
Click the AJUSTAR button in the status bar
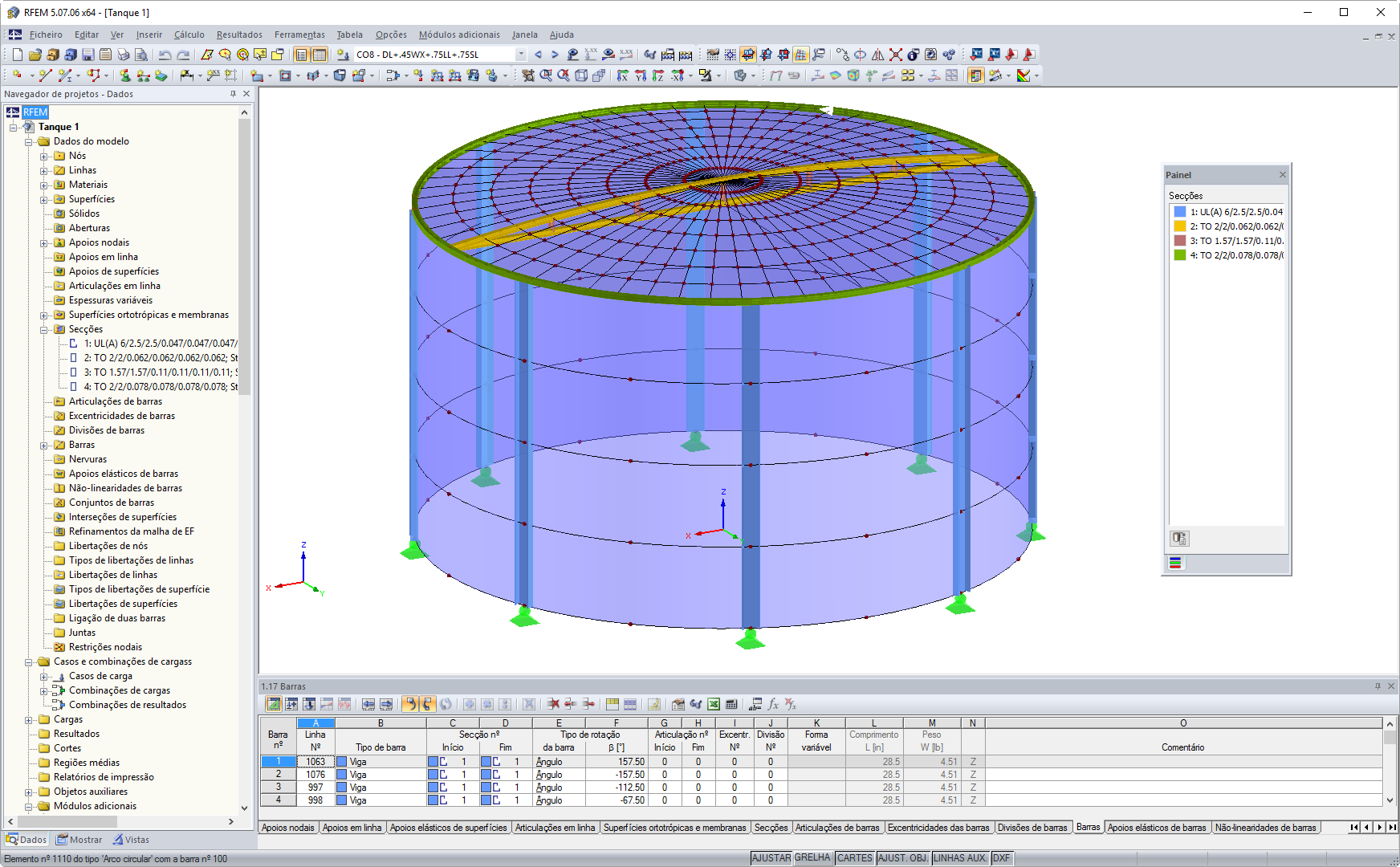[771, 857]
